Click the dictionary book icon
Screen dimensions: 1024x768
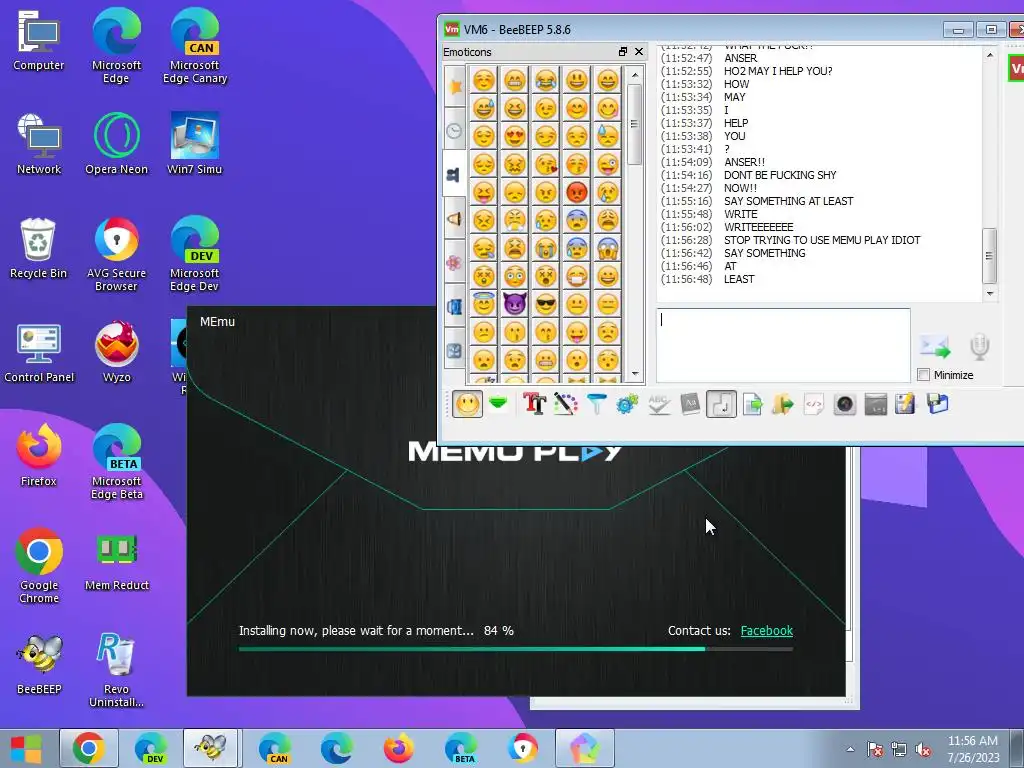click(x=690, y=404)
